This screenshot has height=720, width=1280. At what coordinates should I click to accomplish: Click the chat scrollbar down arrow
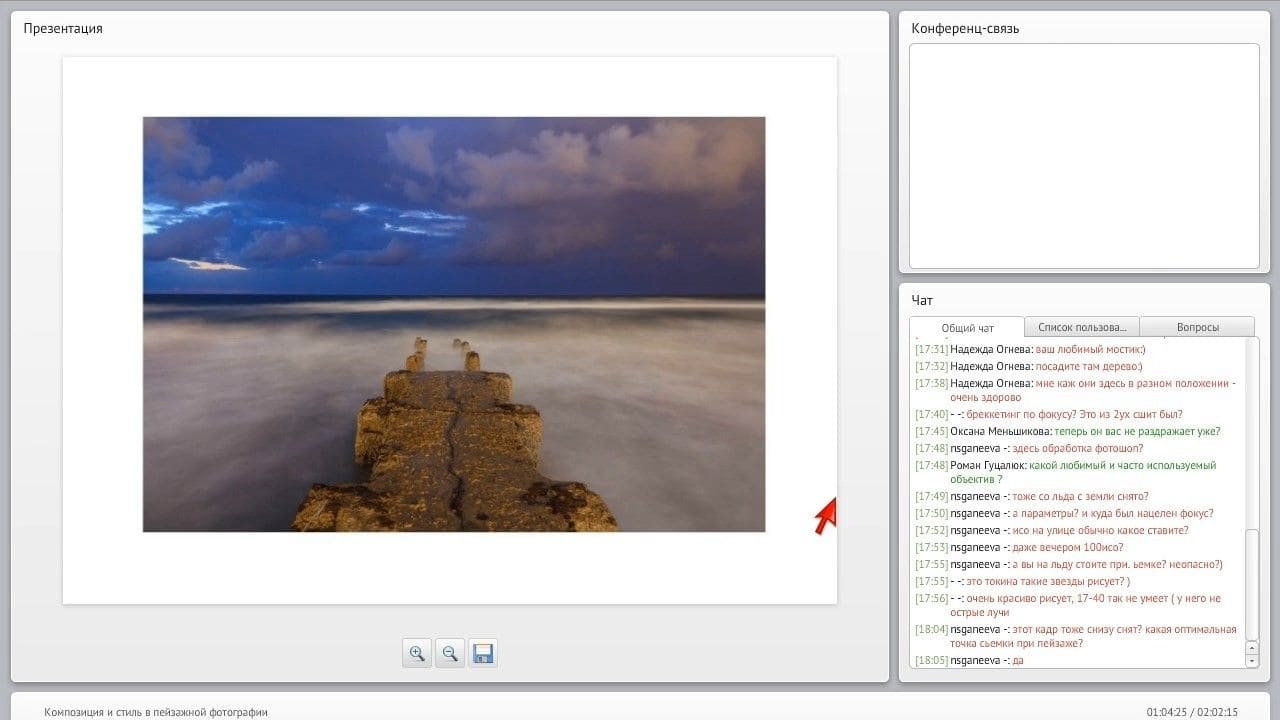[x=1252, y=661]
